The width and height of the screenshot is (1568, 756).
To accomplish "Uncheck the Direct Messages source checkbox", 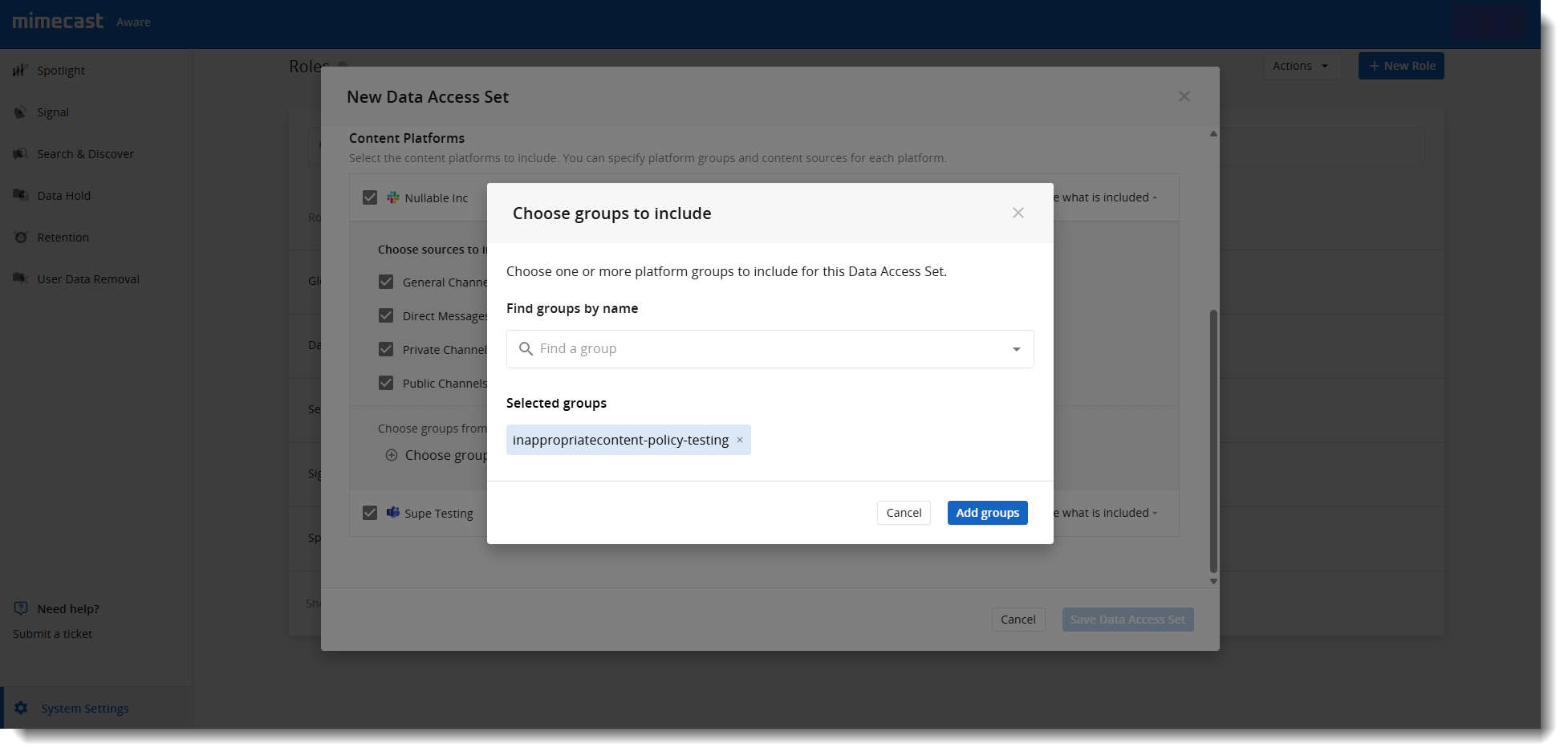I will 386,315.
